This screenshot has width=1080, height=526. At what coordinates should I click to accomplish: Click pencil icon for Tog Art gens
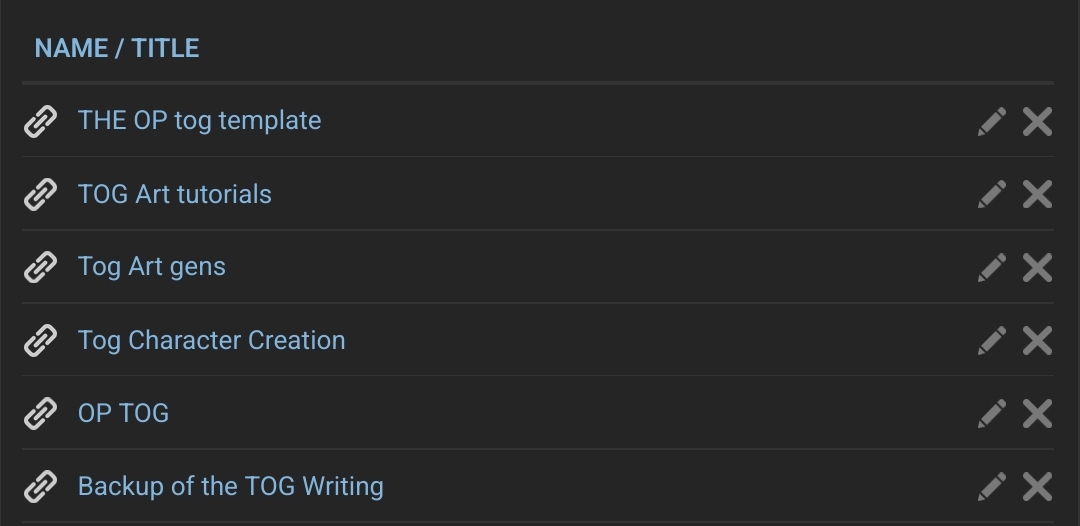coord(991,267)
